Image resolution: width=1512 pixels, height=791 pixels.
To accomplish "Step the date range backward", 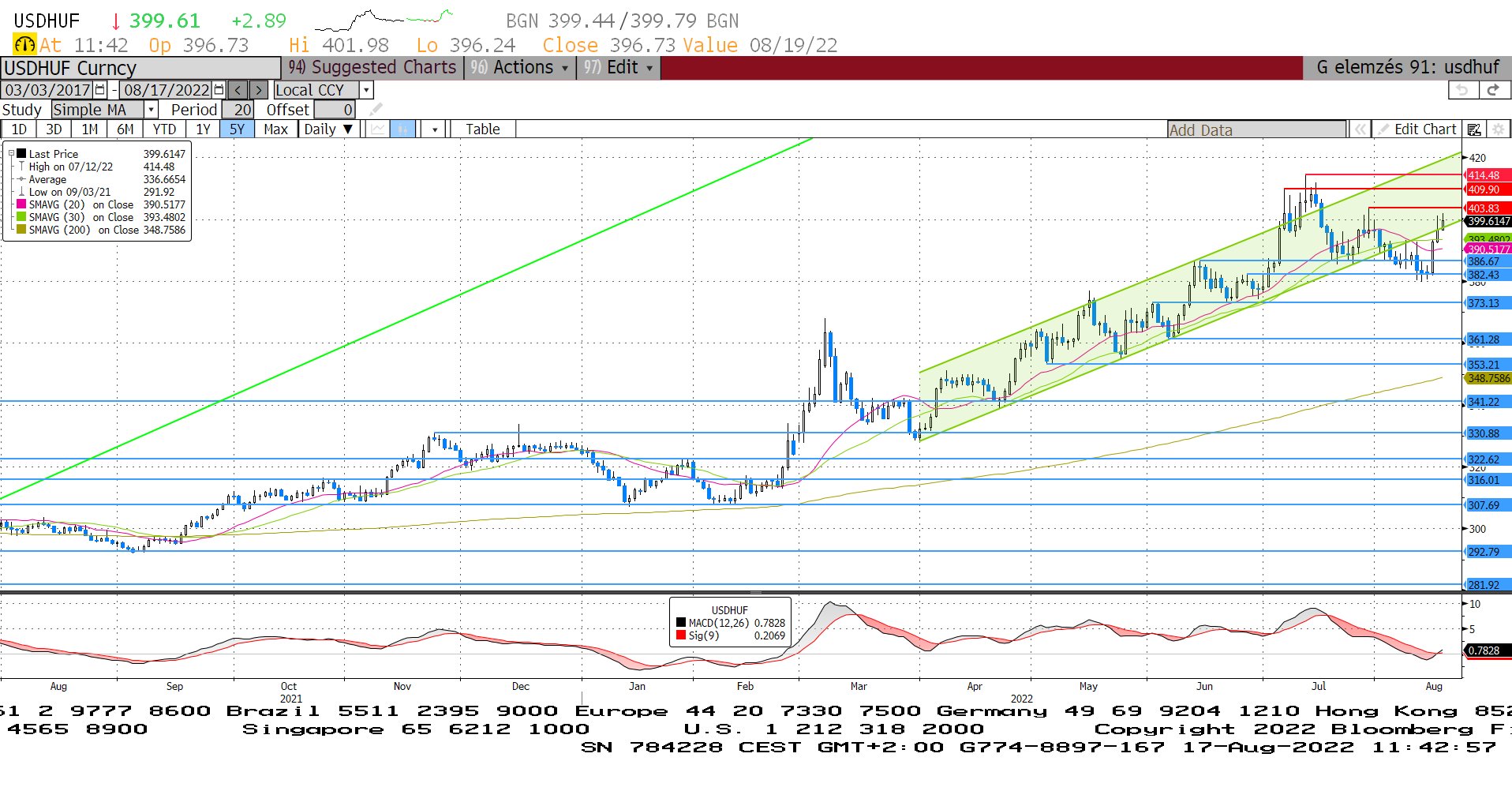I will [238, 90].
